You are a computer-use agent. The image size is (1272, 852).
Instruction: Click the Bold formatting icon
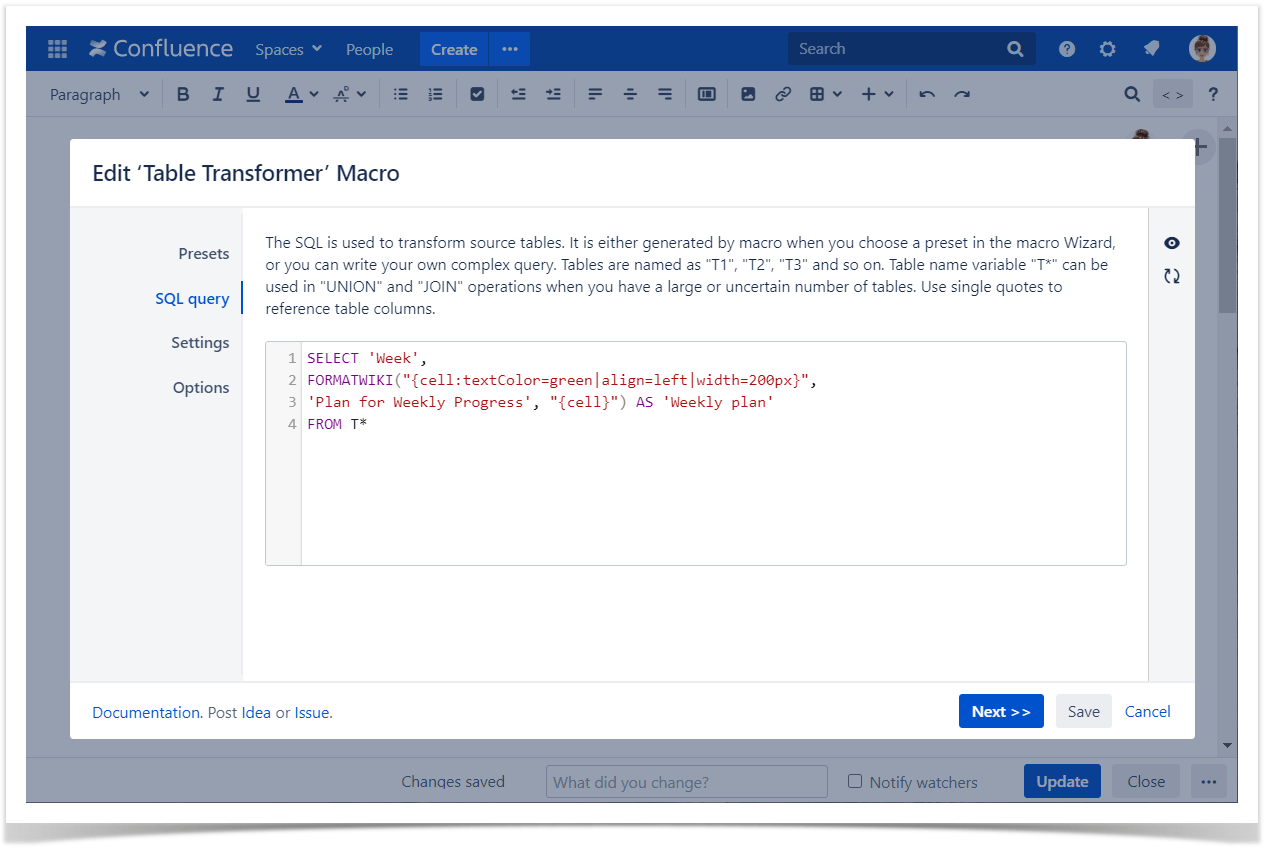[183, 94]
